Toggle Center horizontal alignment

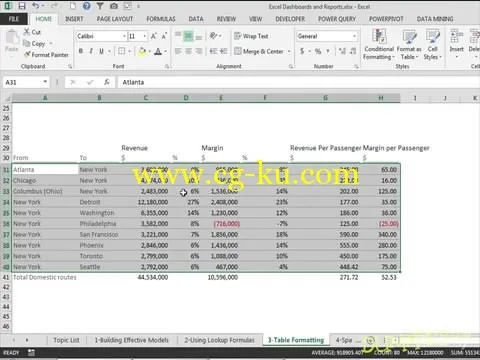point(189,51)
